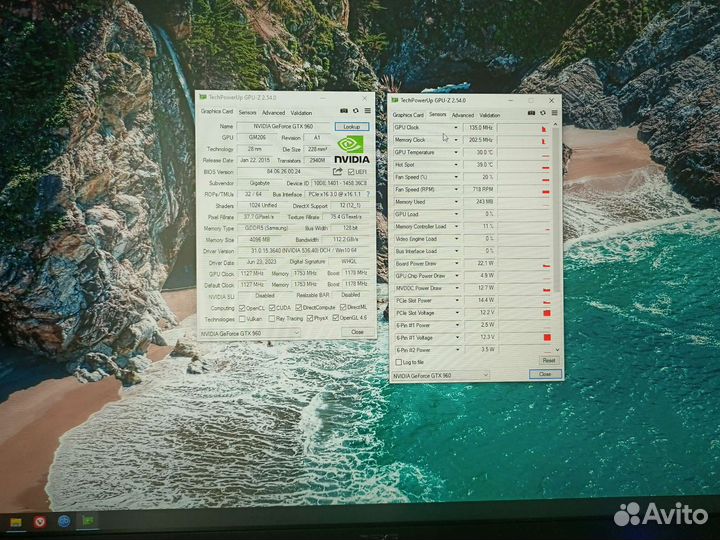Image resolution: width=720 pixels, height=540 pixels.
Task: Open GPU selector dropdown in Graphics Card window
Action: click(250, 333)
